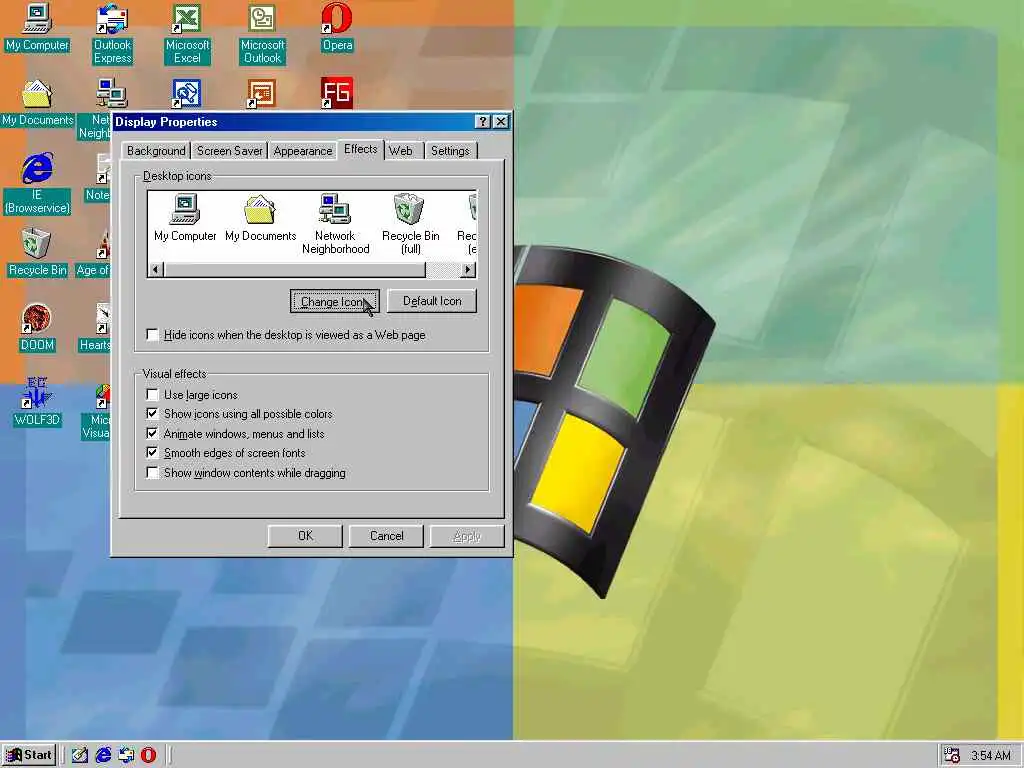Launch Opera from quick launch bar
Viewport: 1024px width, 768px height.
tap(149, 755)
